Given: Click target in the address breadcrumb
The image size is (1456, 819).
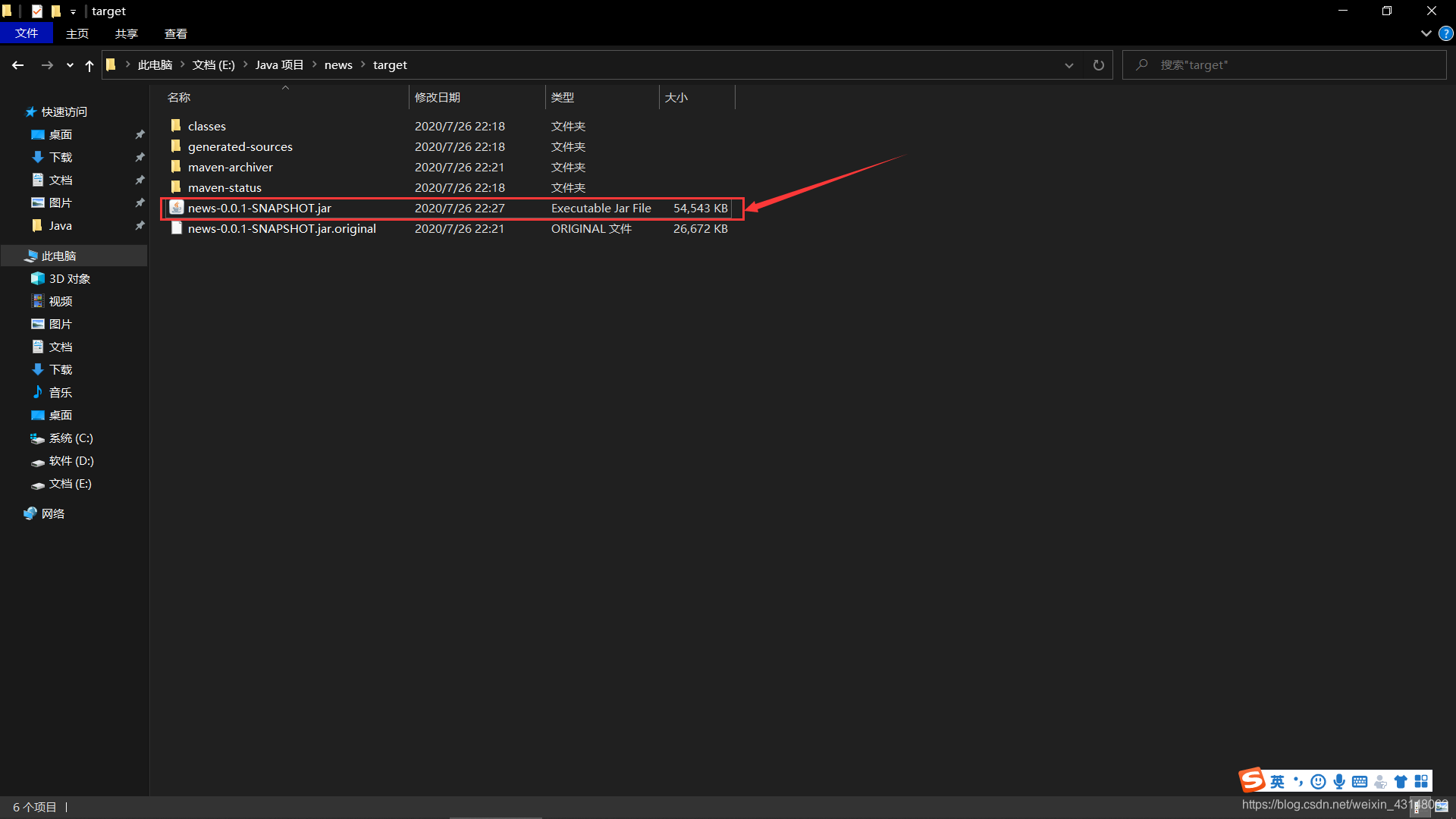Looking at the screenshot, I should coord(390,65).
